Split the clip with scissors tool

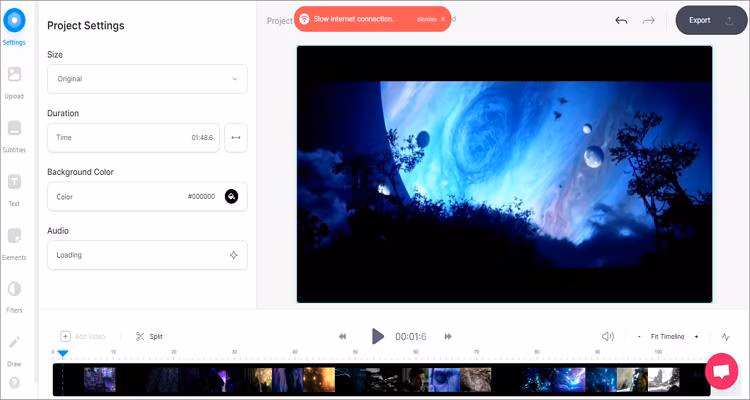tap(149, 336)
